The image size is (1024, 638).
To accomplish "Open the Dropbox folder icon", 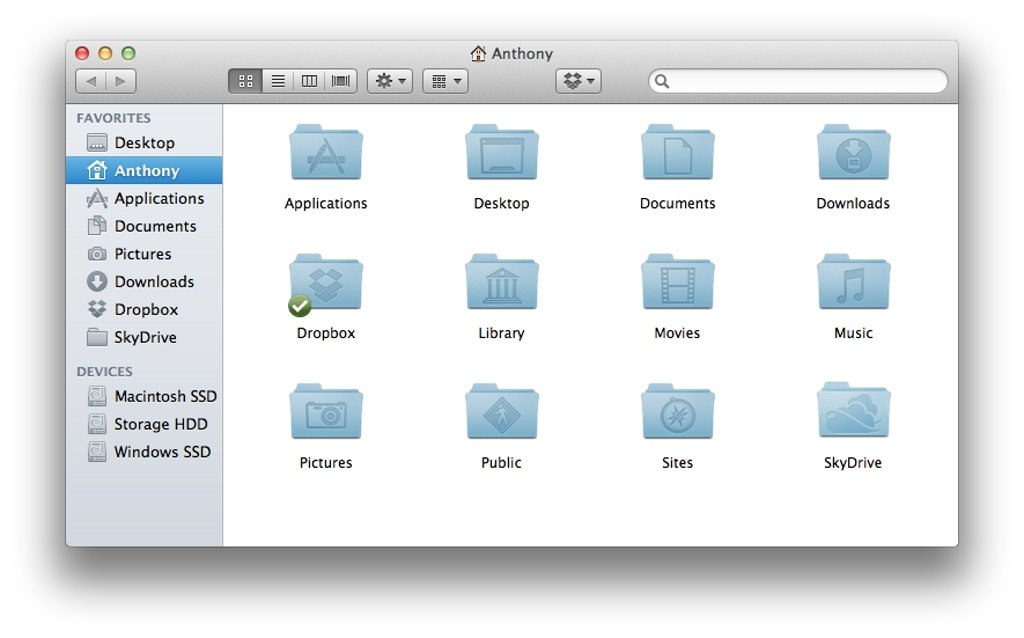I will [x=326, y=282].
